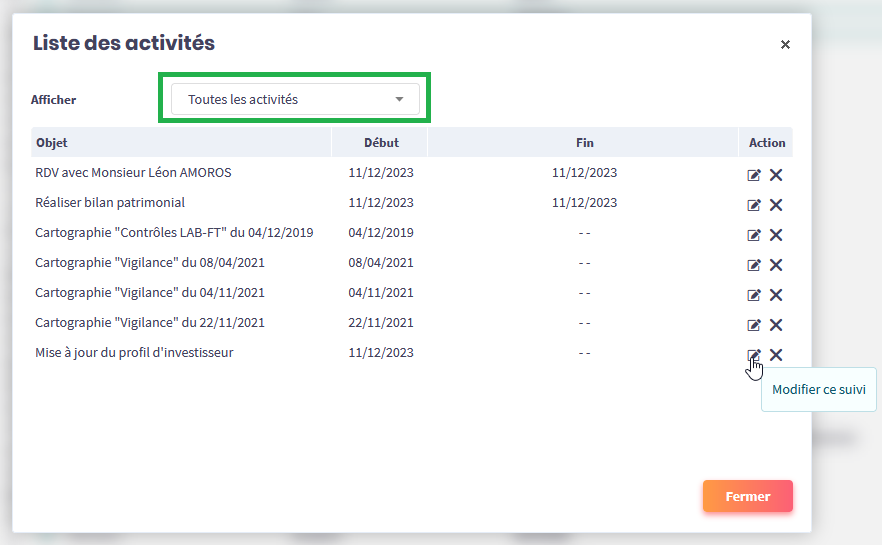Remove Cartographie Vigilance du 04/11/2021
This screenshot has width=882, height=545.
[776, 295]
